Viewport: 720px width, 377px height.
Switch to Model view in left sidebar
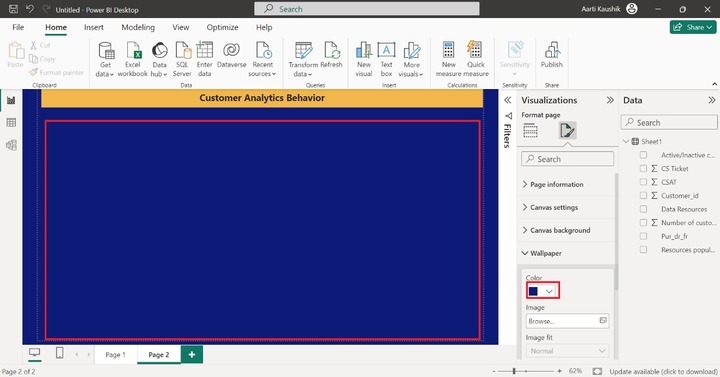[11, 145]
